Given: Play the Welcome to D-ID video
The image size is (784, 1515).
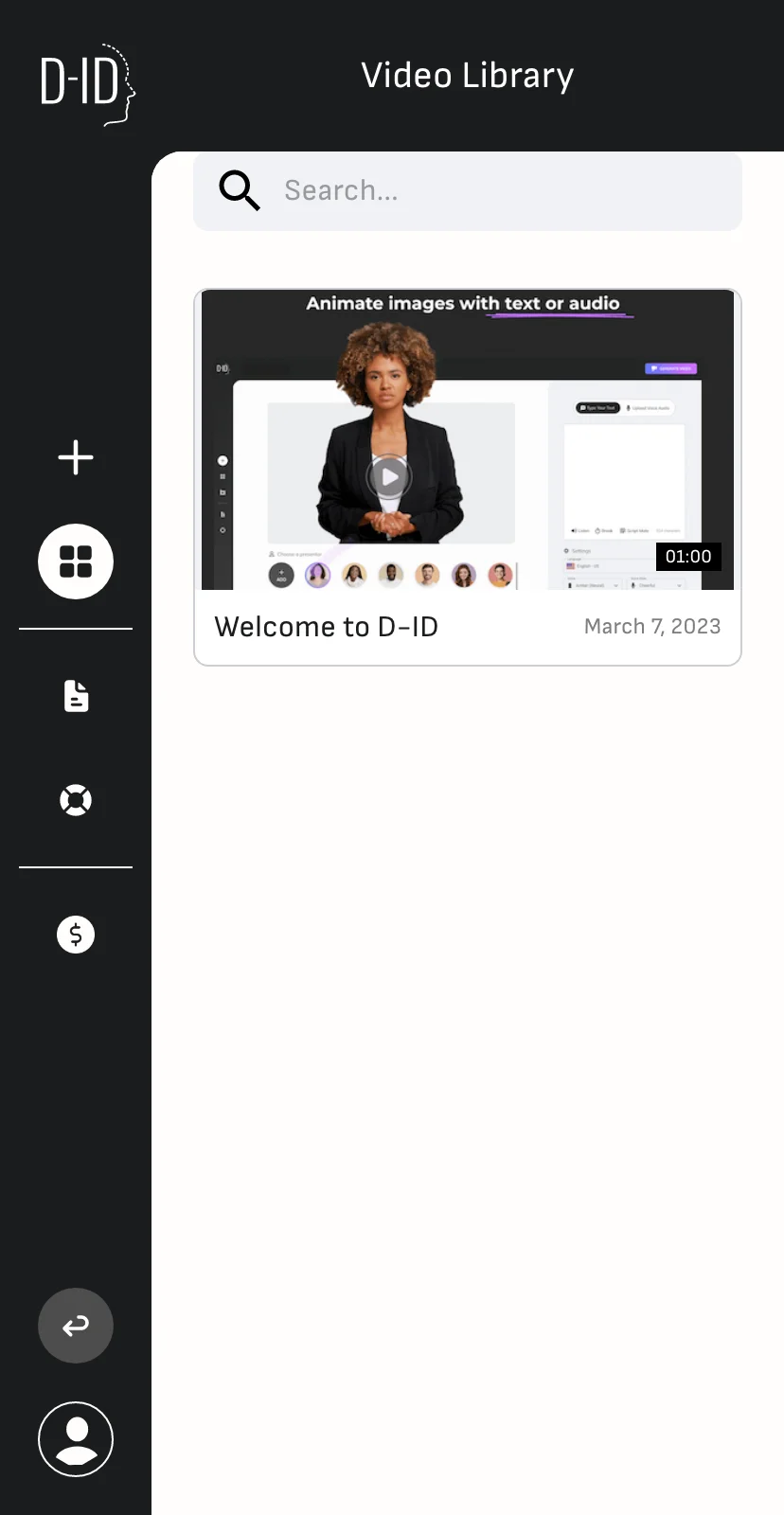Looking at the screenshot, I should coord(389,476).
